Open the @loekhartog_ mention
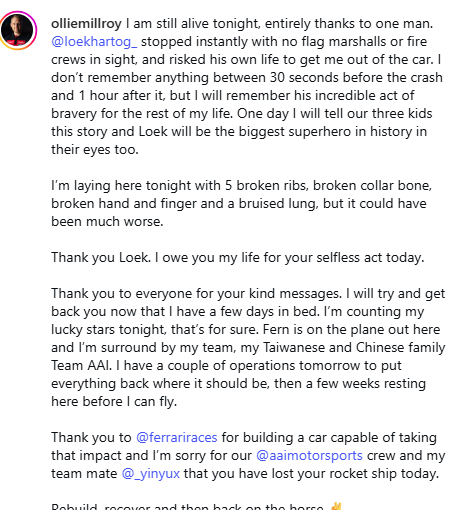The width and height of the screenshot is (471, 510). 94,42
